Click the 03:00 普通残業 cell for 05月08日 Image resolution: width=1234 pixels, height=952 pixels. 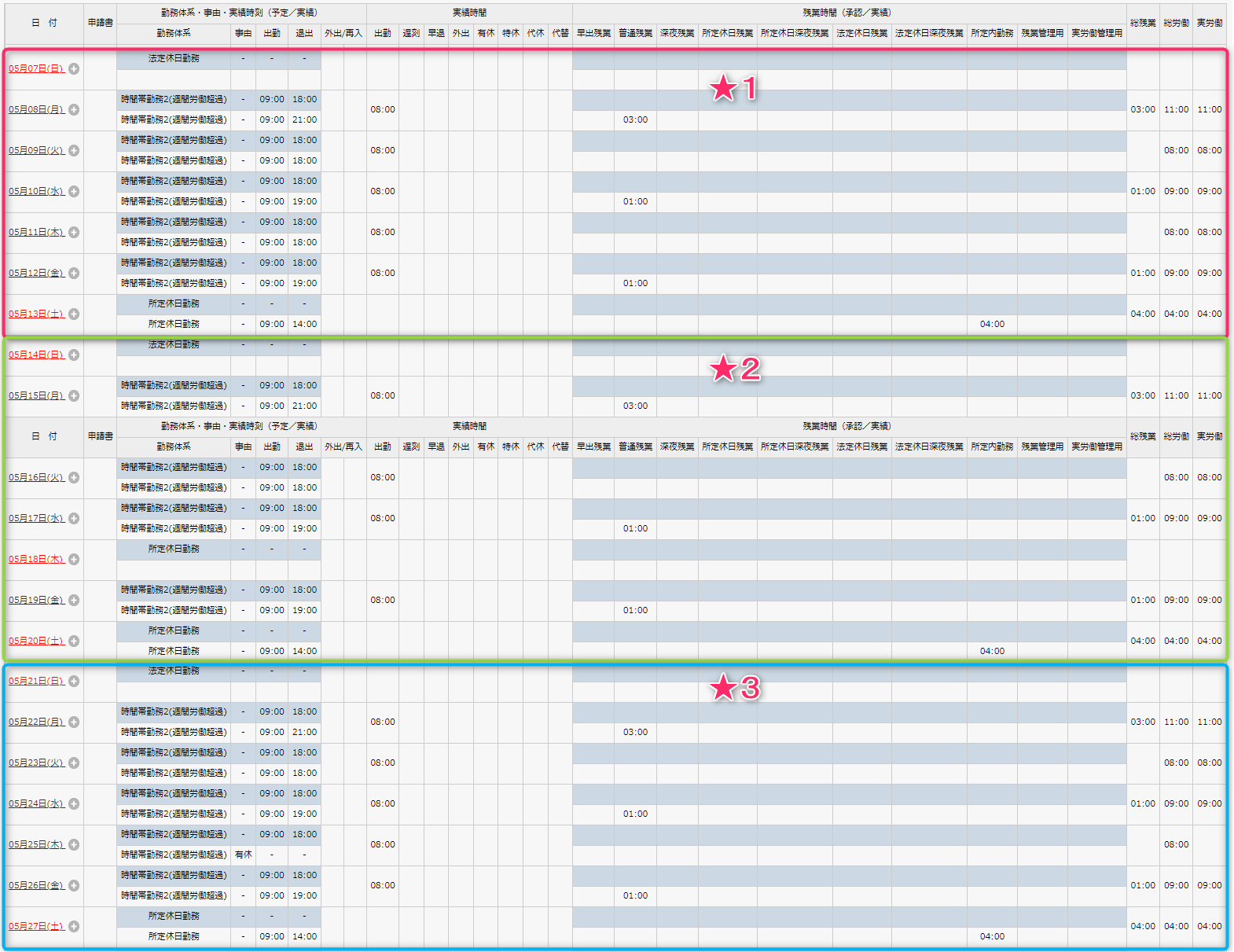click(635, 120)
